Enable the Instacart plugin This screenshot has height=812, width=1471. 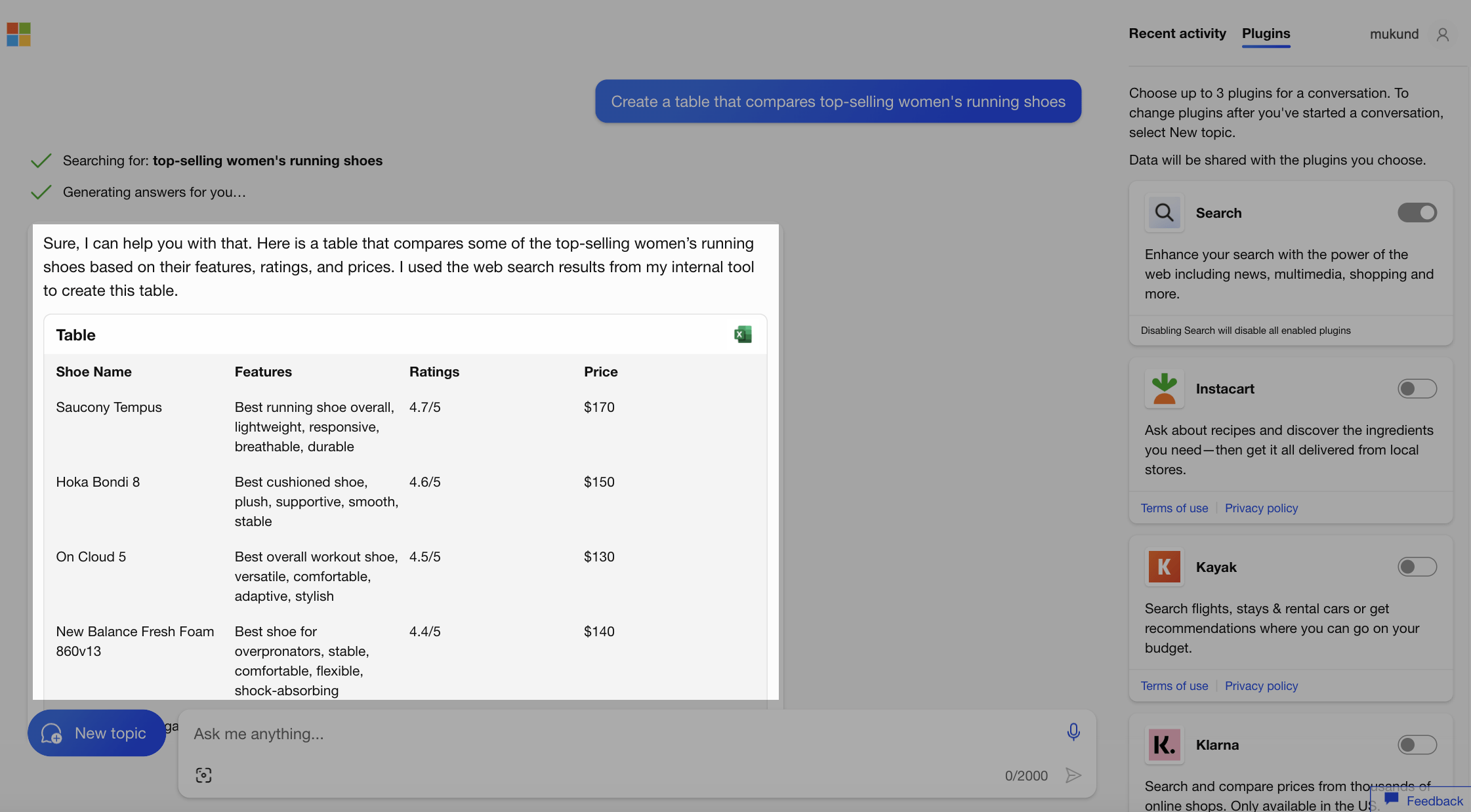[x=1417, y=388]
